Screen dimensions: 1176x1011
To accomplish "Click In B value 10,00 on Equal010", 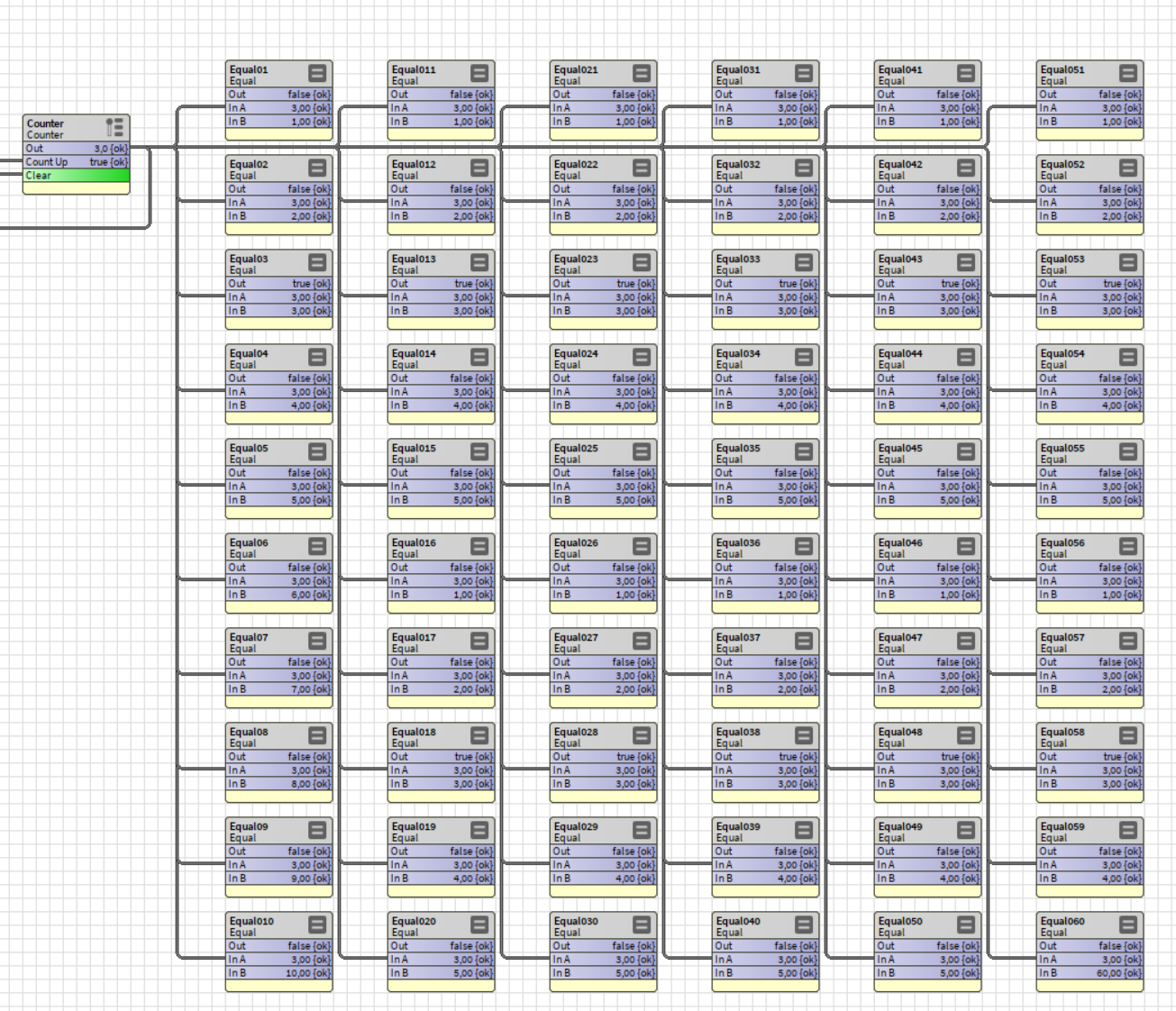I will click(308, 973).
